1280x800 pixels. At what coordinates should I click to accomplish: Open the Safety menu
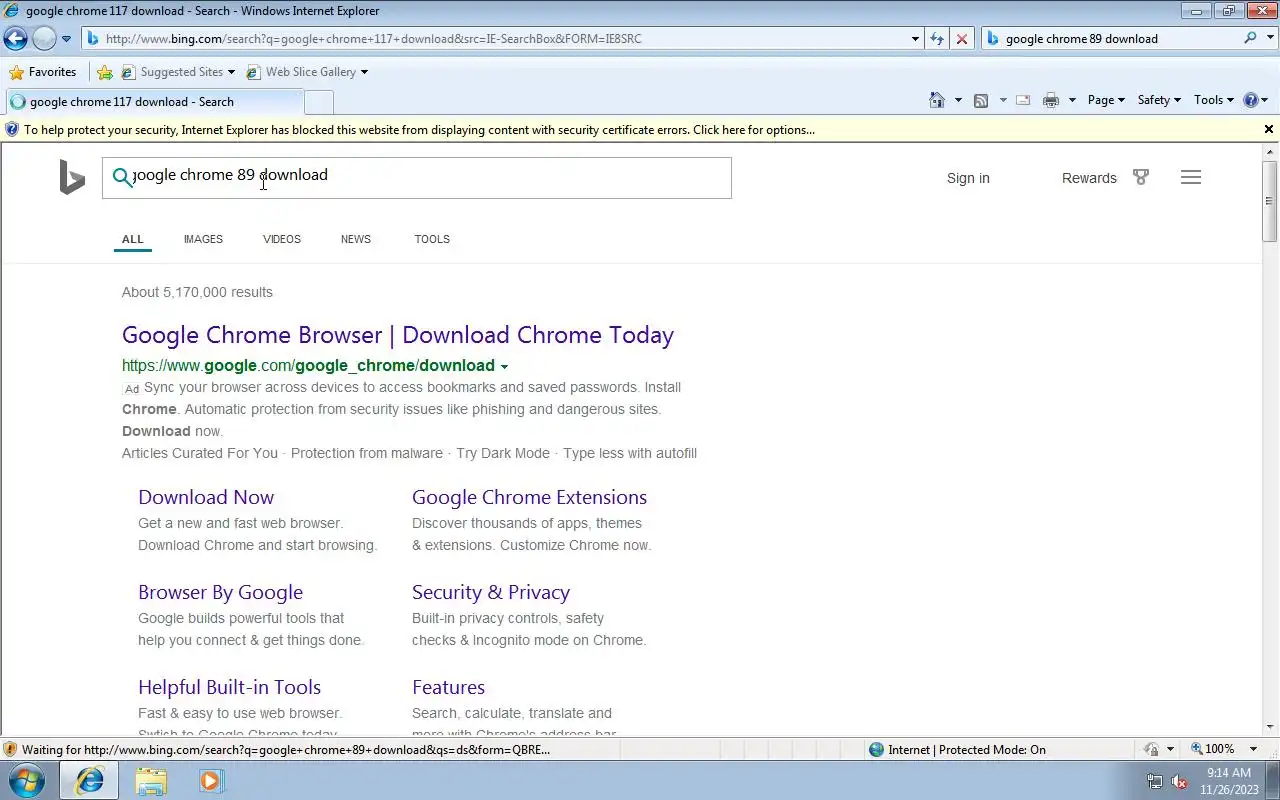coord(1159,100)
